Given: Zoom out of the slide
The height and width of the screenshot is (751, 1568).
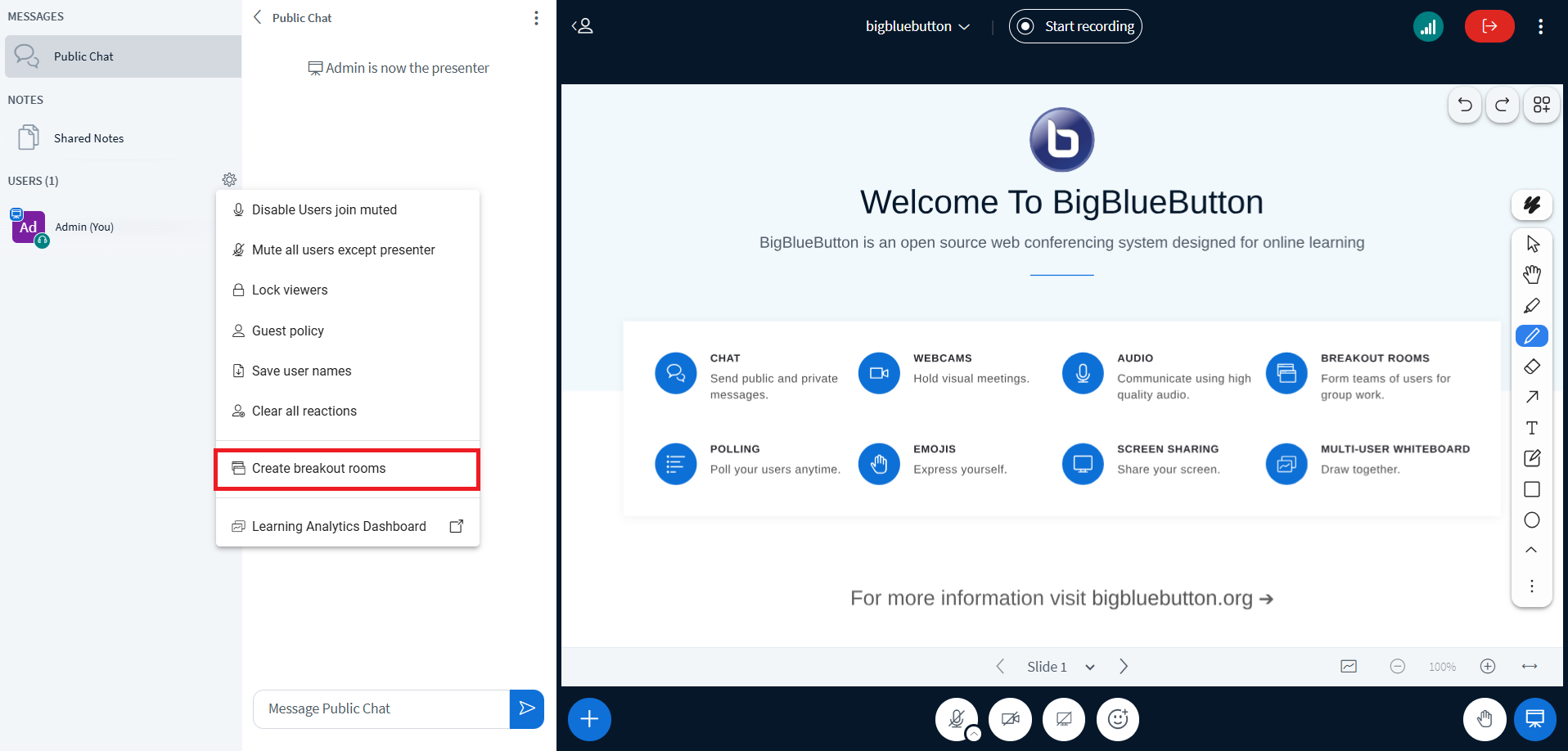Looking at the screenshot, I should [x=1398, y=667].
